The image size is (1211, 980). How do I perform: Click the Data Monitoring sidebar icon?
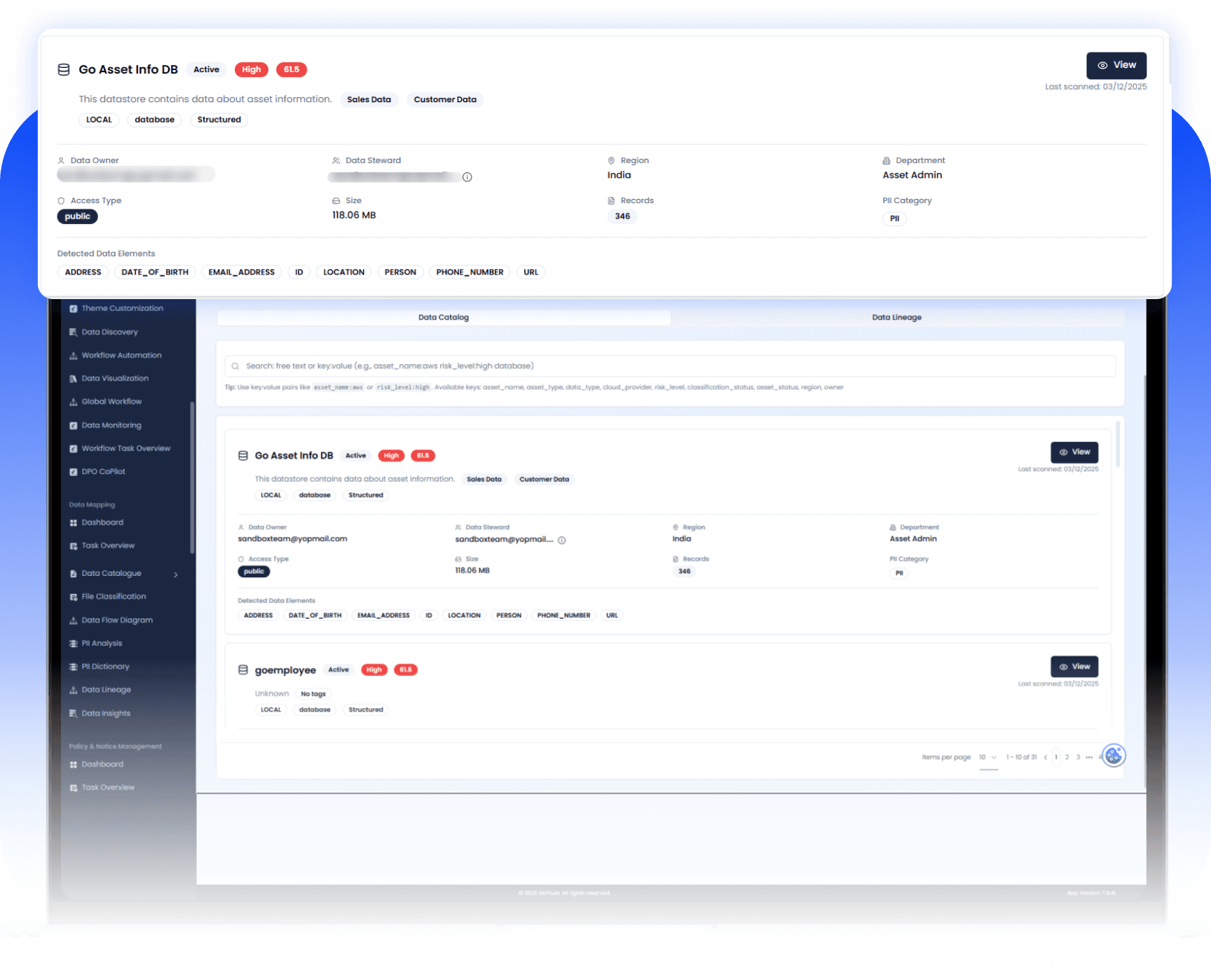74,426
